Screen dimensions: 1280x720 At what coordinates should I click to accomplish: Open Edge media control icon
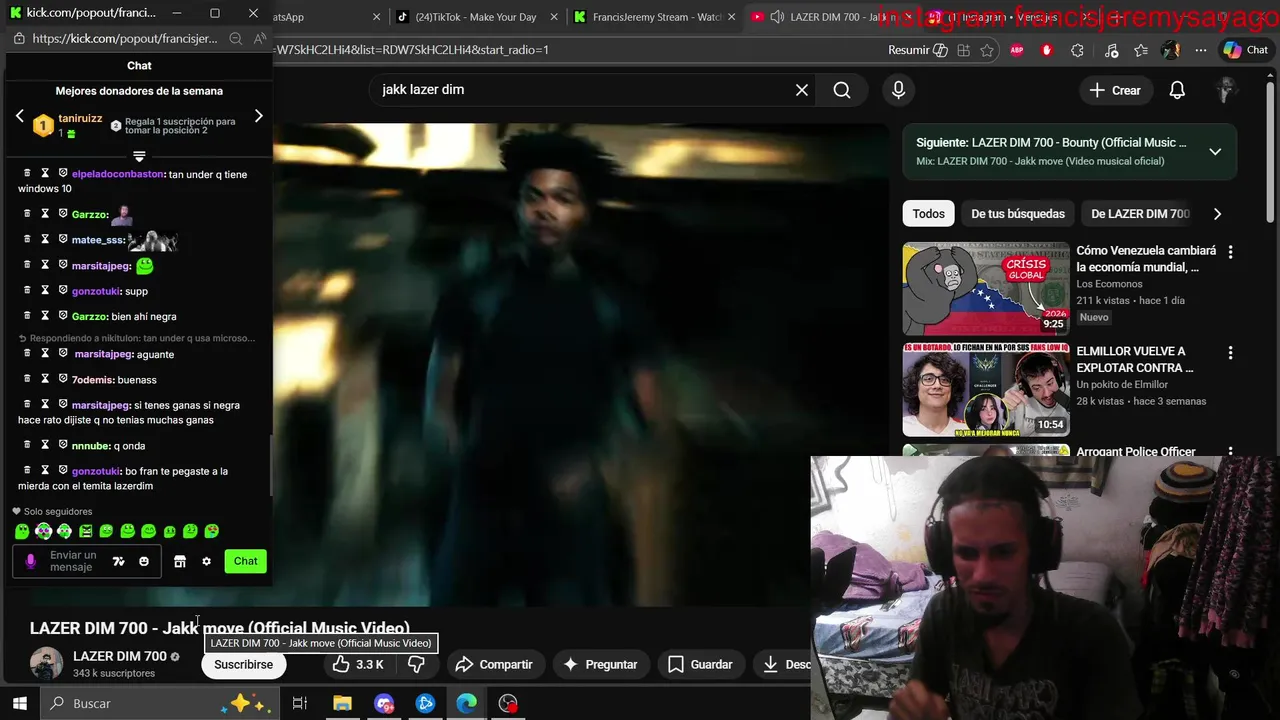pyautogui.click(x=1110, y=50)
